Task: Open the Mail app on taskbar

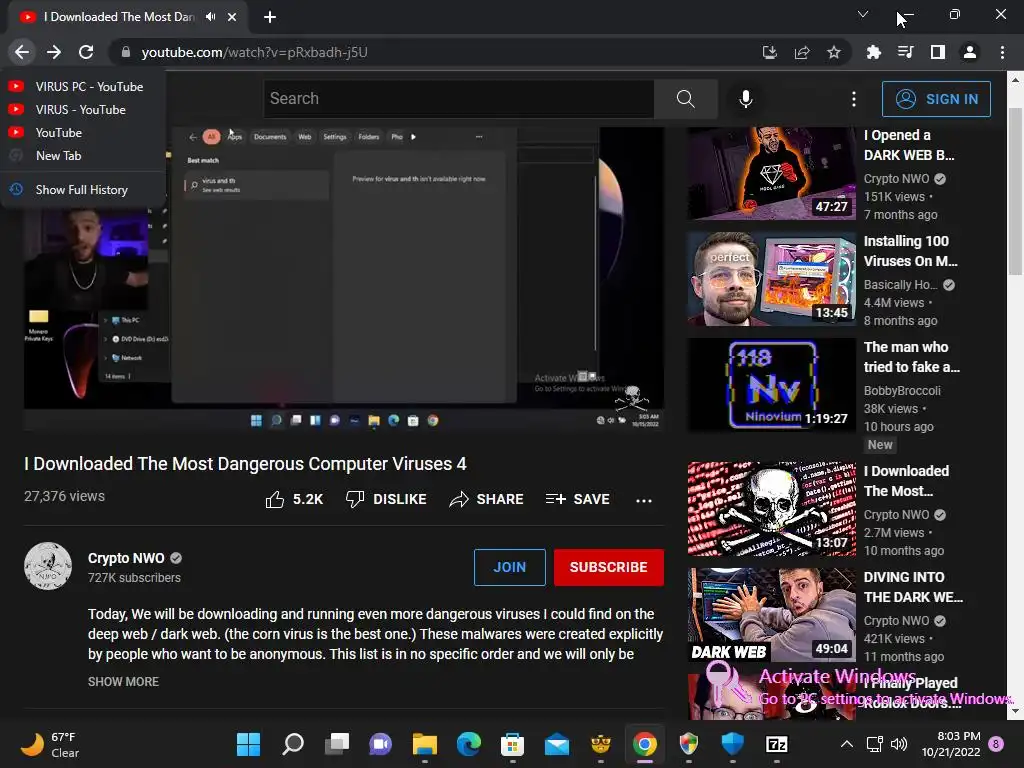Action: click(x=557, y=744)
